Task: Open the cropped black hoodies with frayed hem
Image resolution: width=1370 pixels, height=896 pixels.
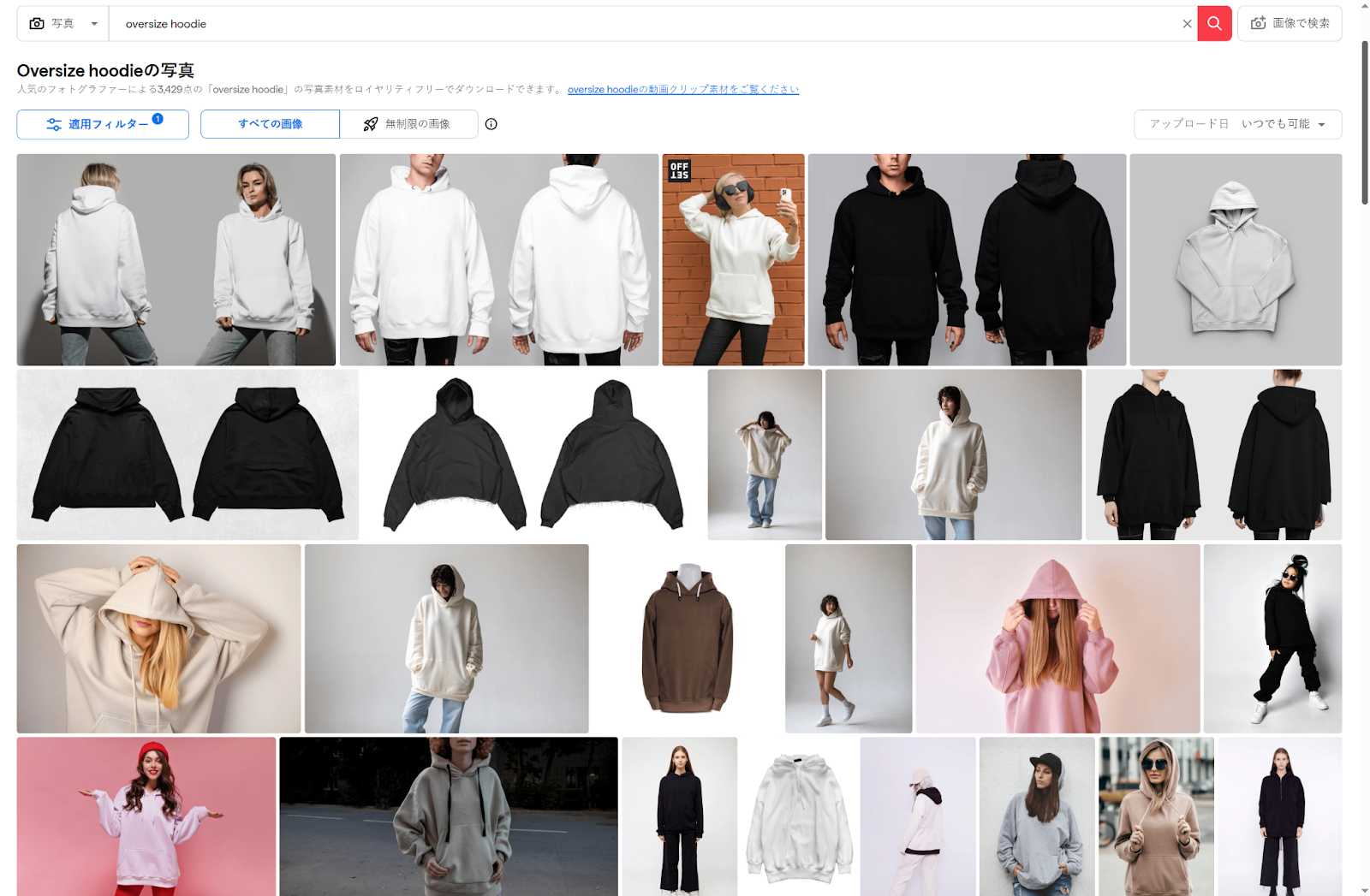Action: tap(533, 454)
